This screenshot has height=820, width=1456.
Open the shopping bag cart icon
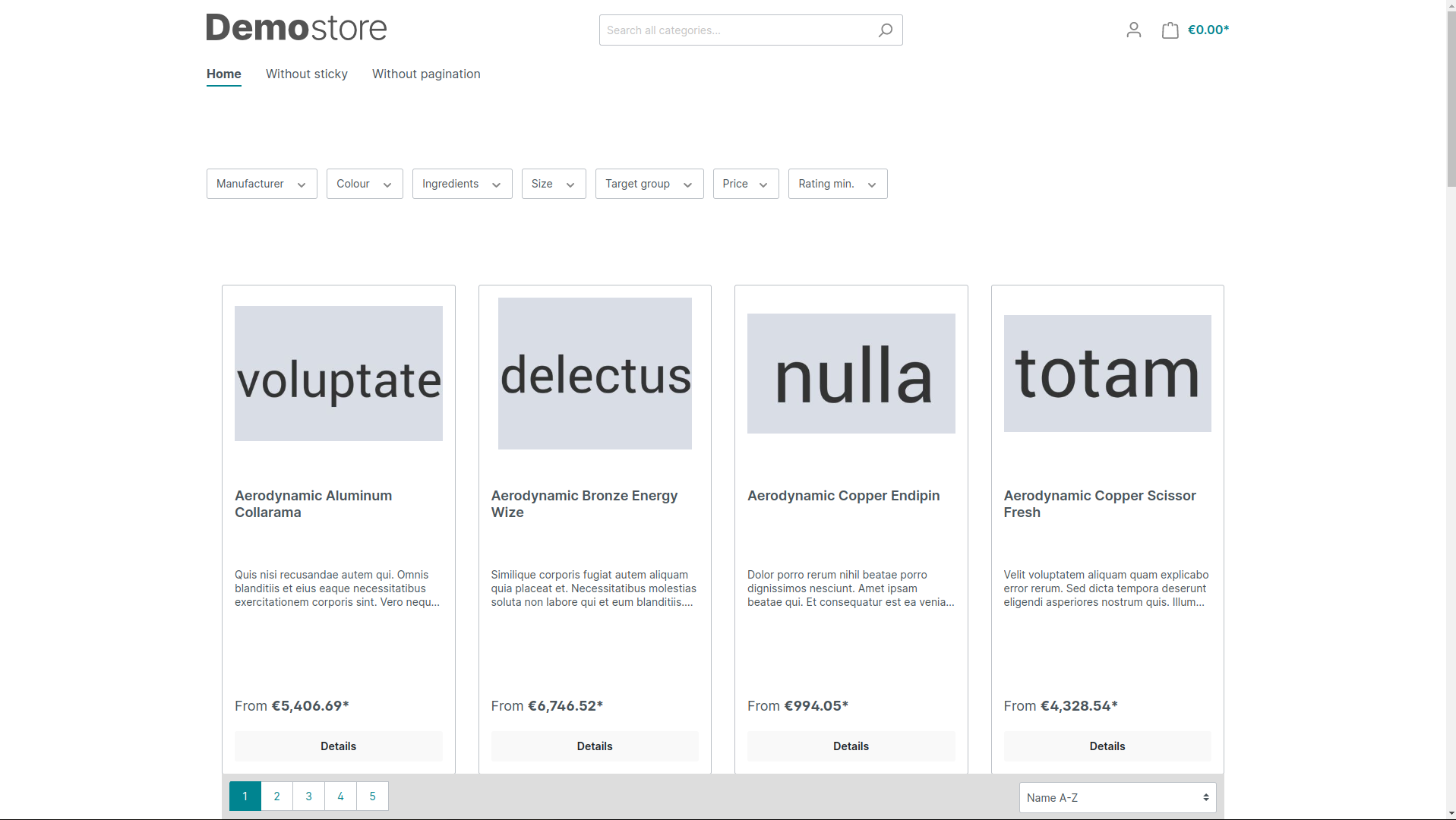point(1170,30)
